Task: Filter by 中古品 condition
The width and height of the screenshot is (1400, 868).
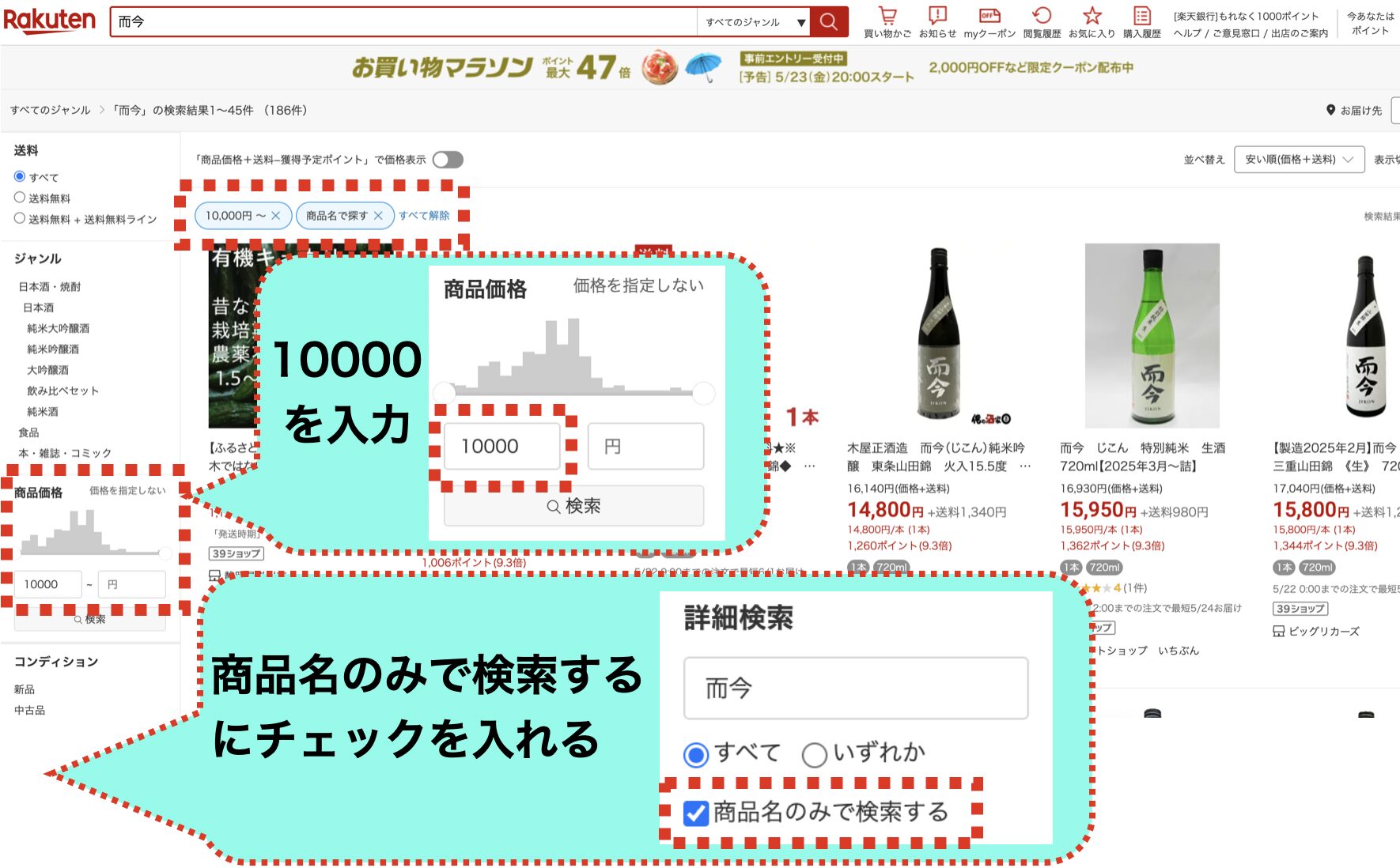Action: coord(29,710)
